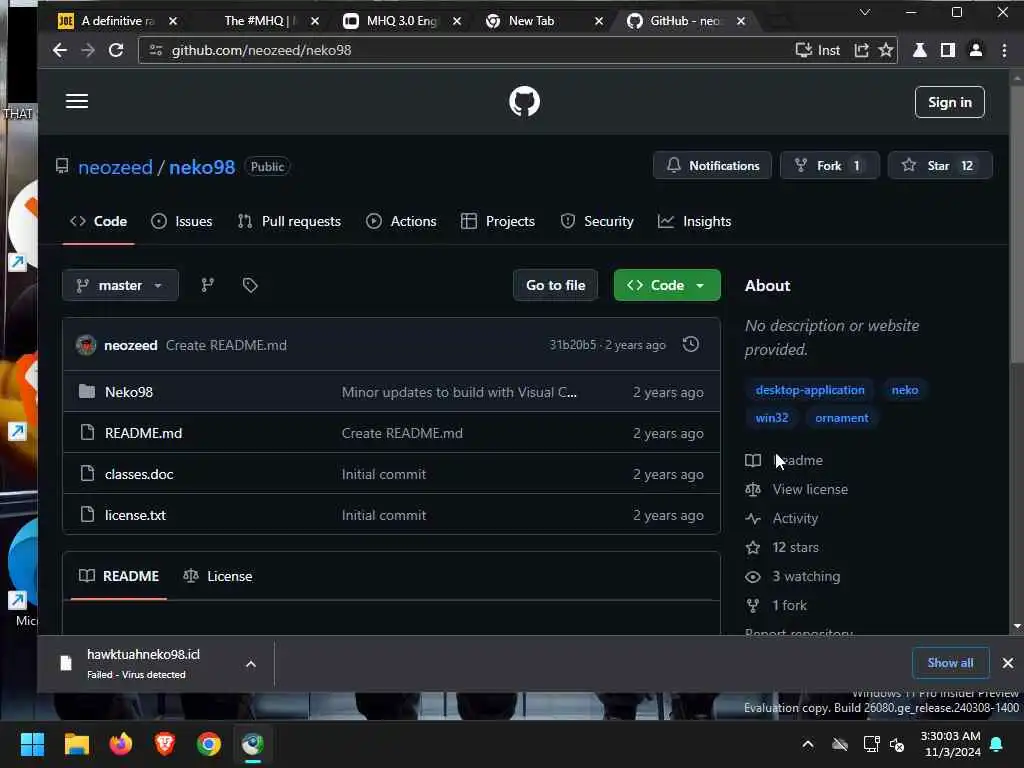Click desktop-application topic tag

(x=810, y=390)
